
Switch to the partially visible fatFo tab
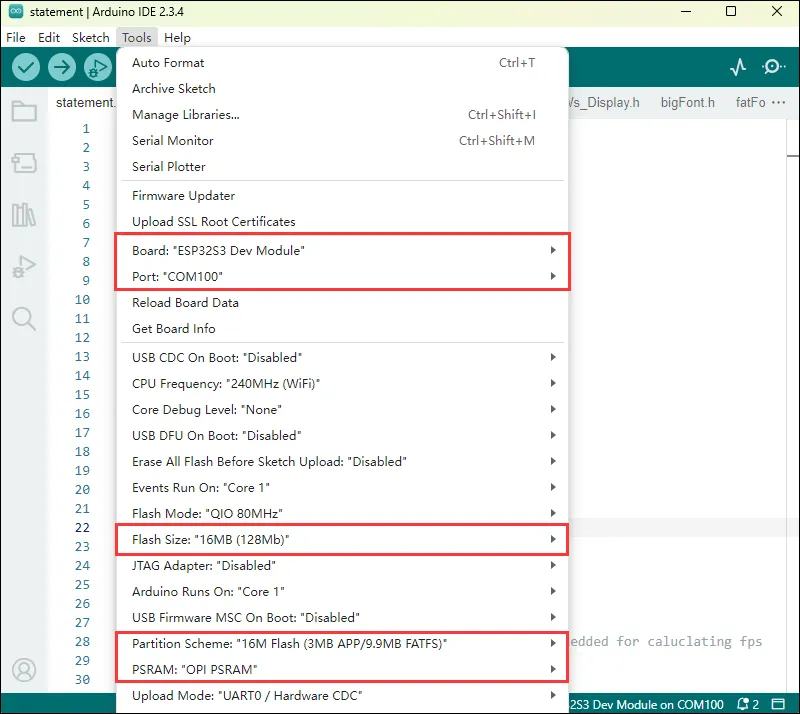pyautogui.click(x=750, y=103)
